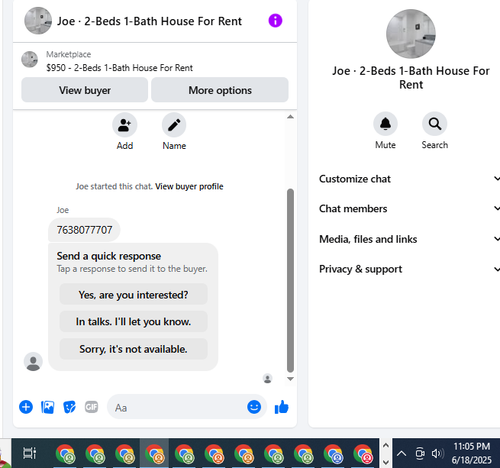Screen dimensions: 500x468
Task: Click the chat scrollbar down arrow
Action: click(x=290, y=379)
